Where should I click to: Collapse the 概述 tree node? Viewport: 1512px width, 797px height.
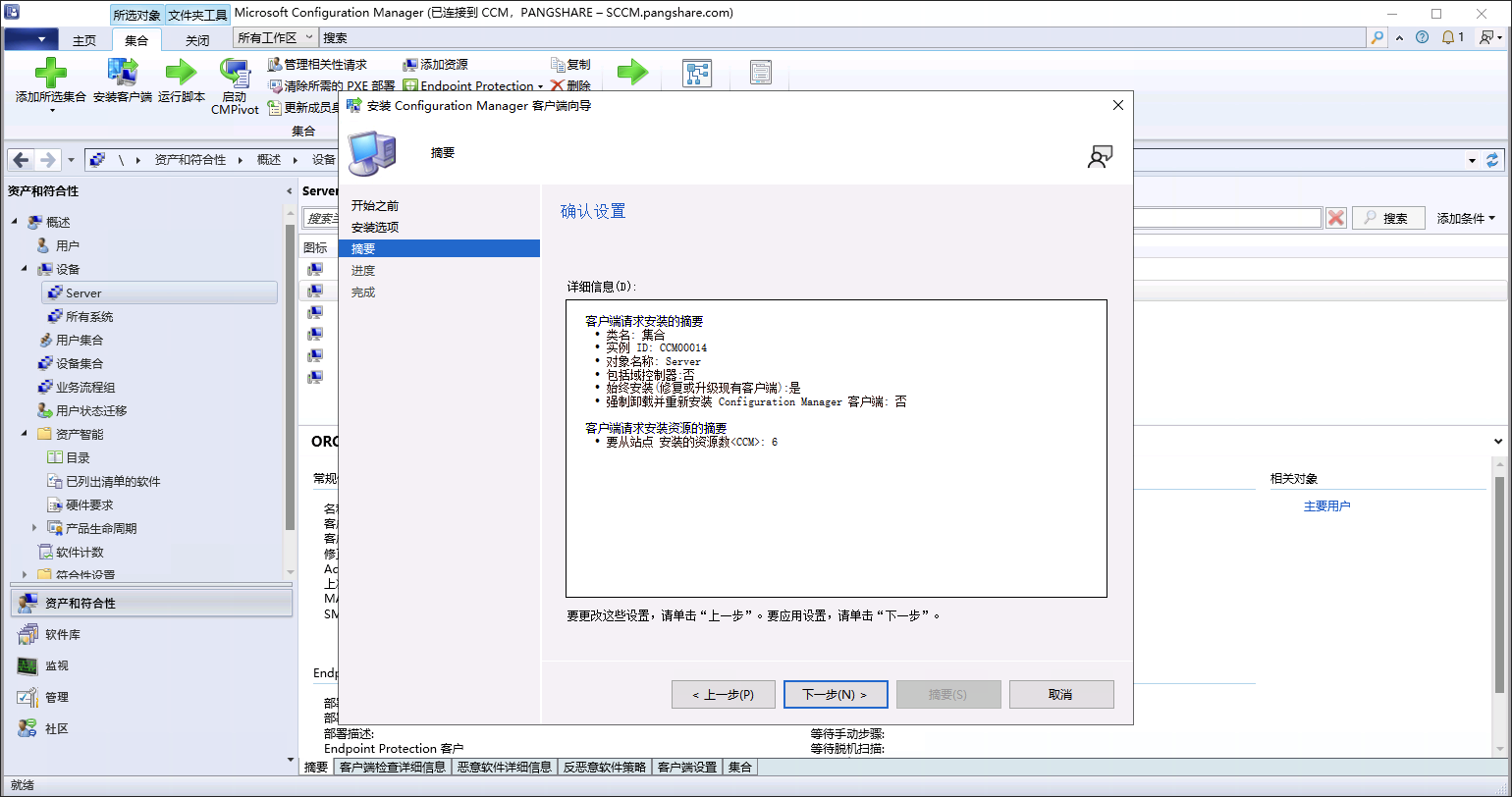(15, 222)
